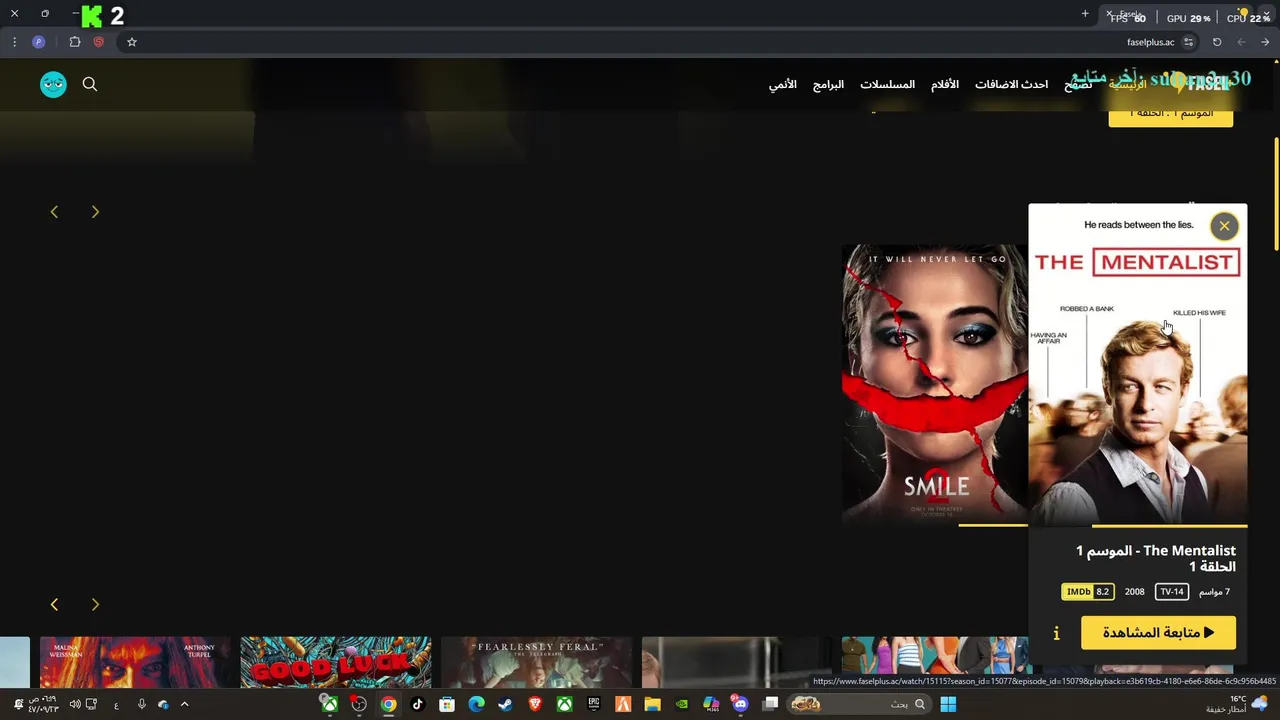
Task: Open a new browser tab
Action: point(1085,14)
